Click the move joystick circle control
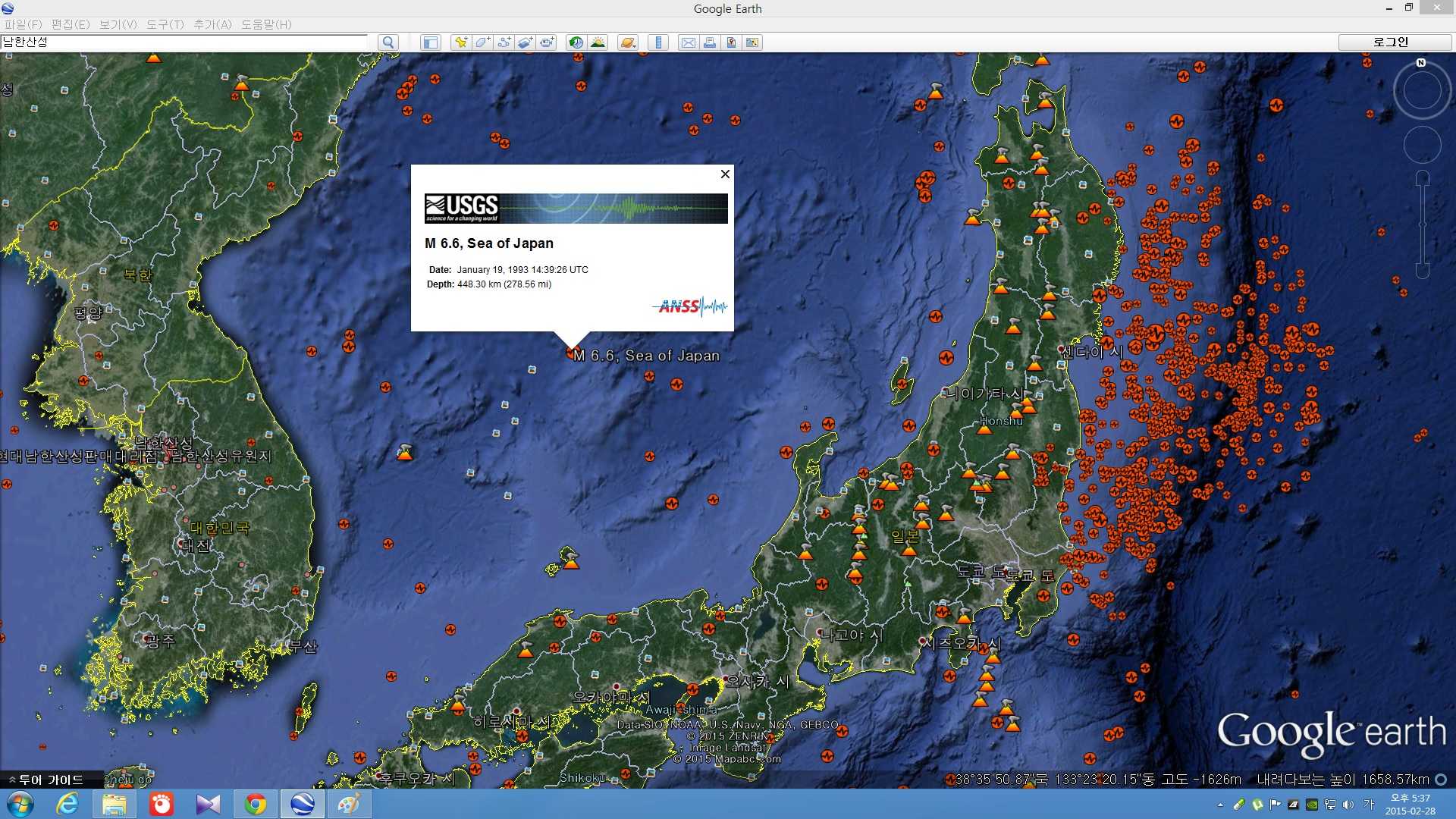Image resolution: width=1456 pixels, height=819 pixels. (x=1422, y=145)
